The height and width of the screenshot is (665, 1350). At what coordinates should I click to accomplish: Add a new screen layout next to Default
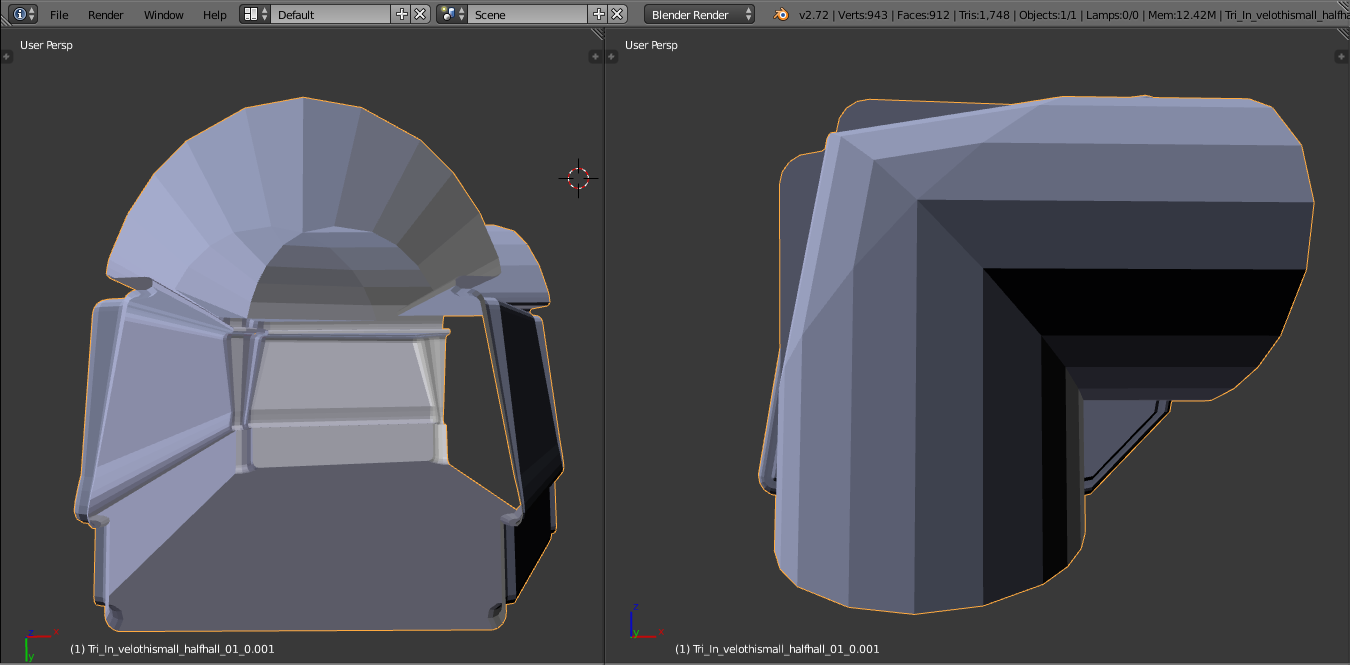tap(402, 14)
